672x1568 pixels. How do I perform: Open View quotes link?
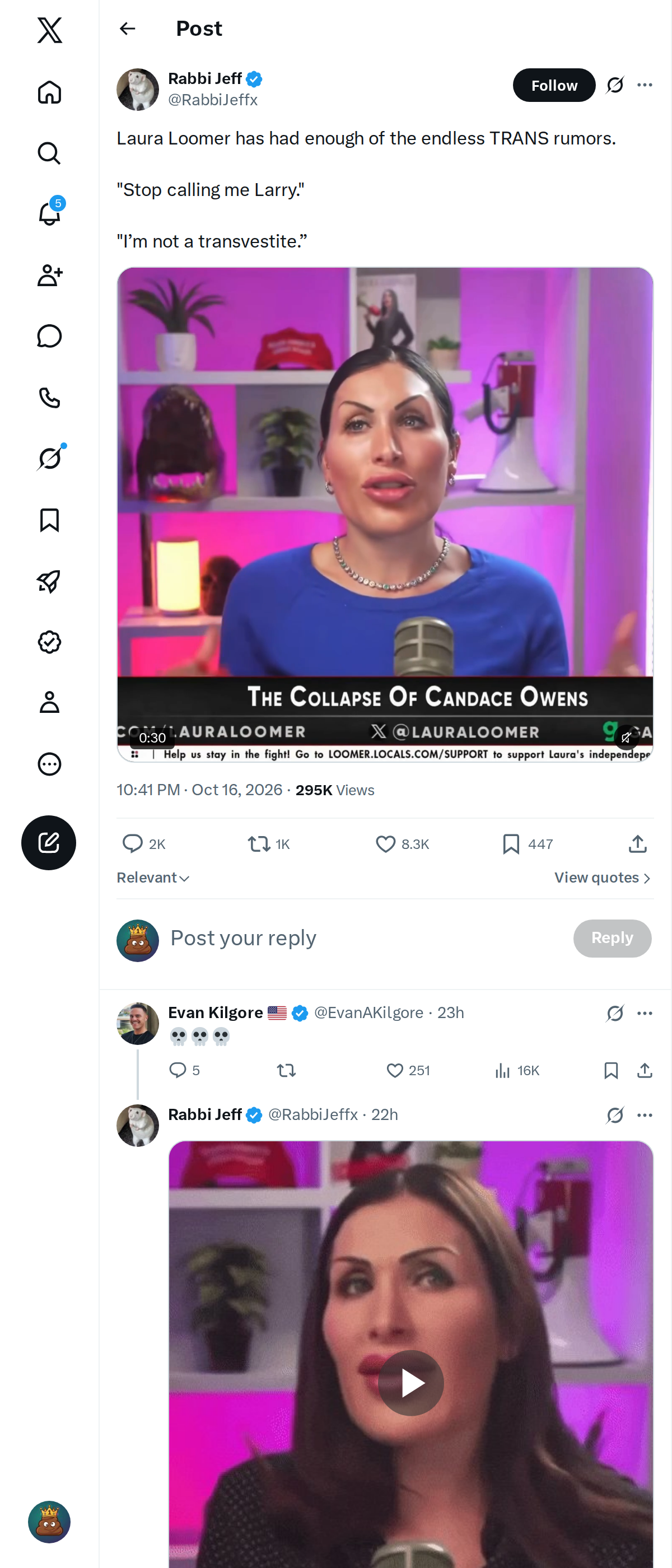click(603, 877)
